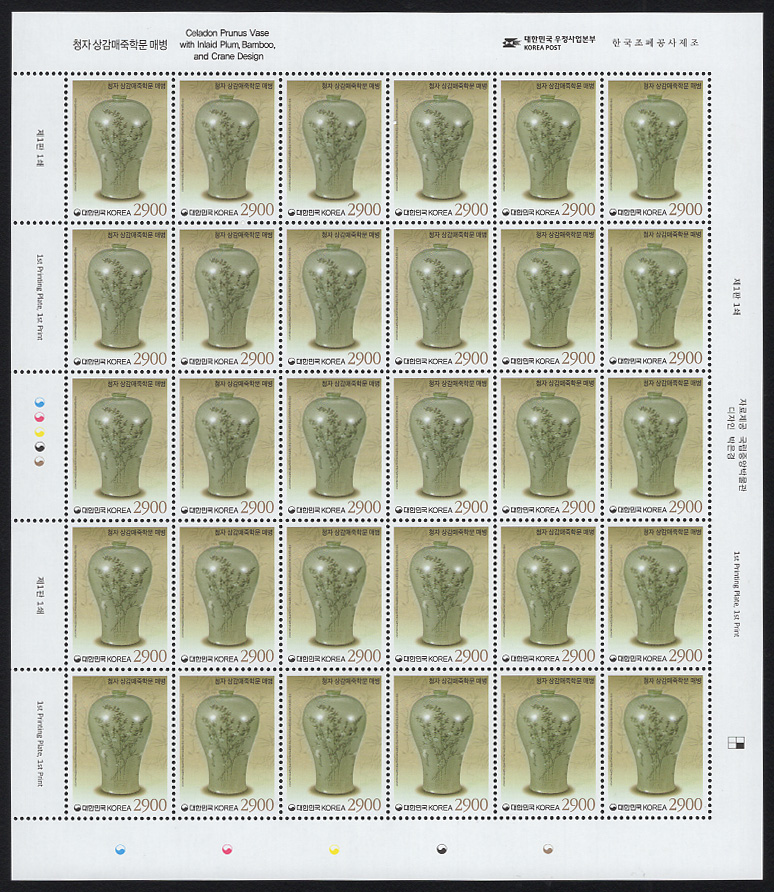Click 'and Crane Design' header line
The width and height of the screenshot is (774, 892).
tap(228, 56)
